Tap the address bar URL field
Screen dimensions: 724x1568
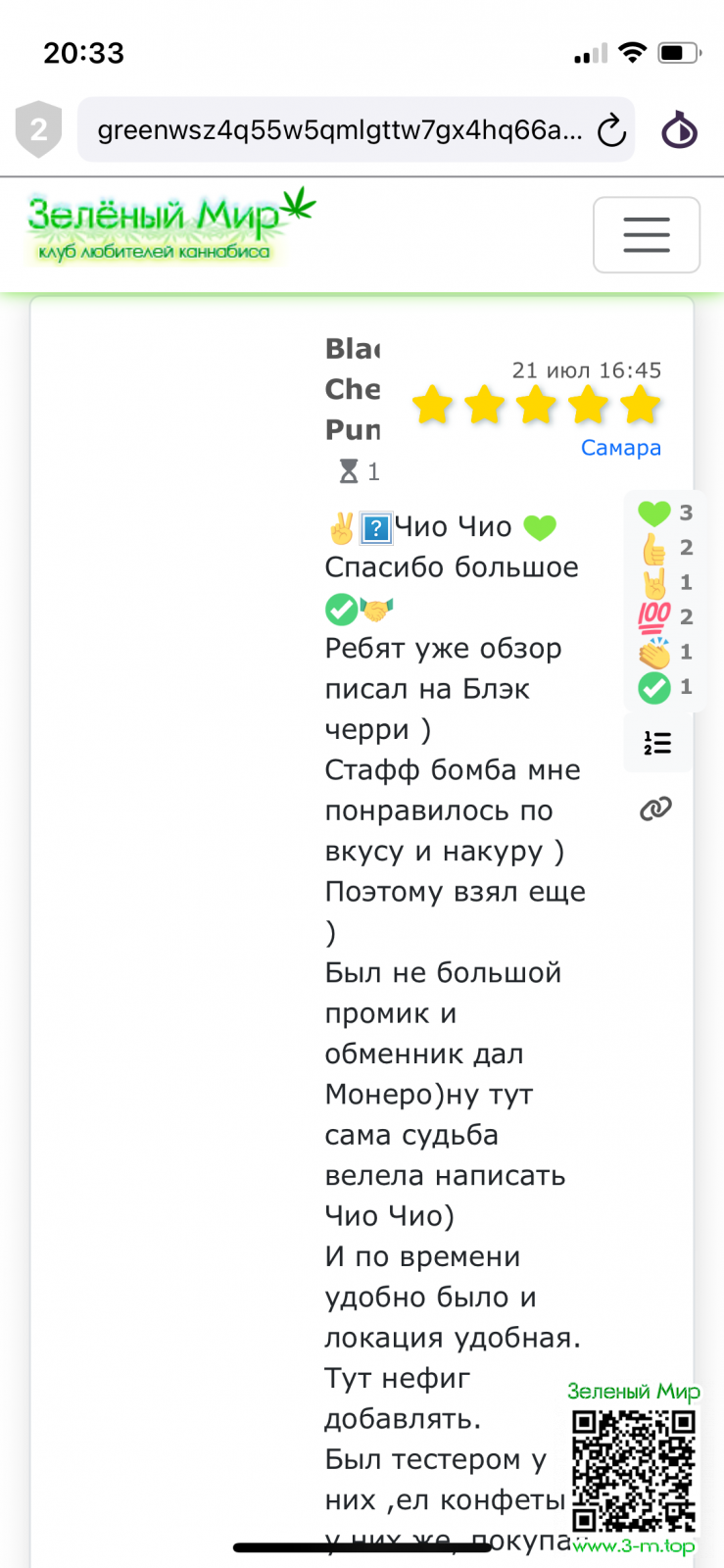click(338, 130)
